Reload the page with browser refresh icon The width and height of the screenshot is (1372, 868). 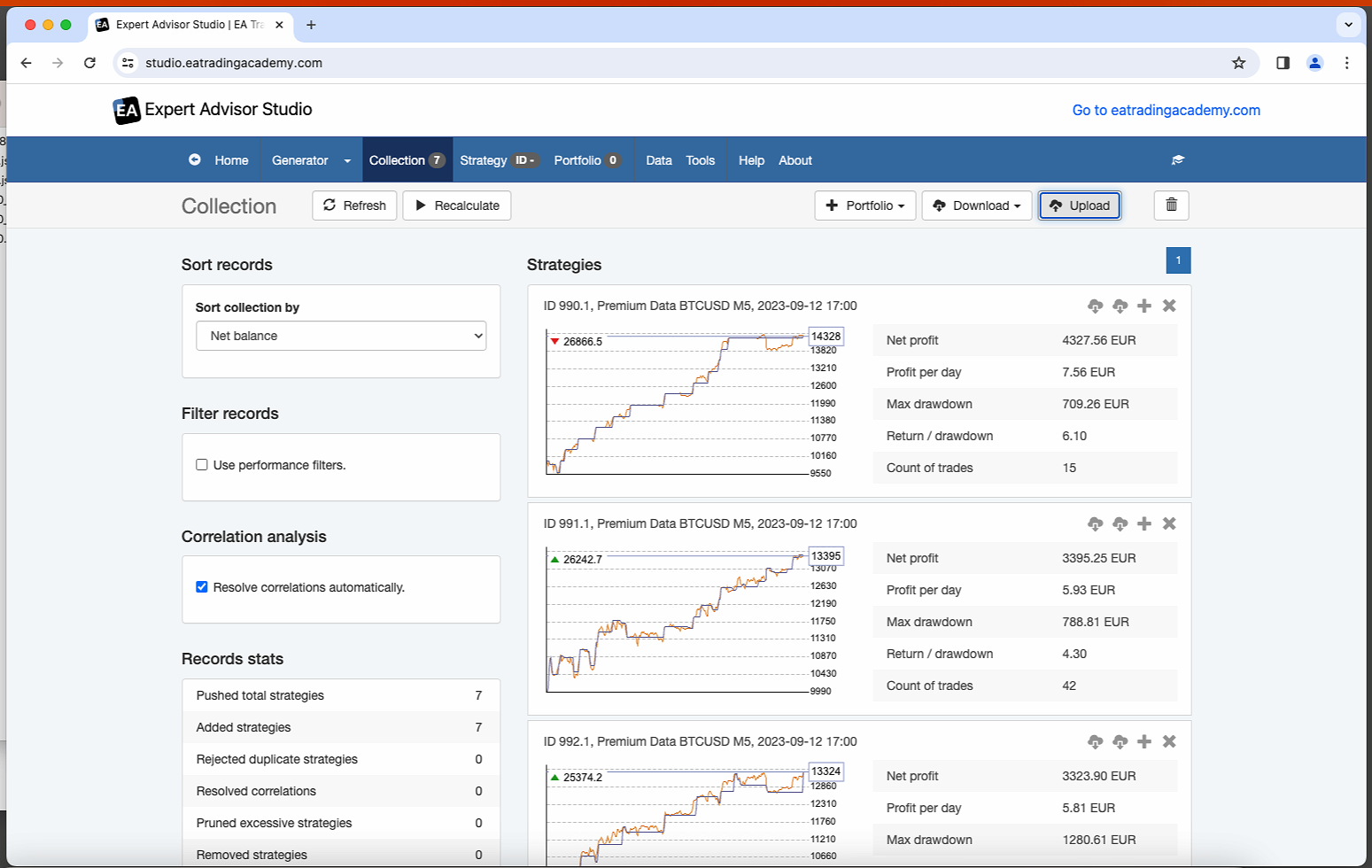click(89, 63)
